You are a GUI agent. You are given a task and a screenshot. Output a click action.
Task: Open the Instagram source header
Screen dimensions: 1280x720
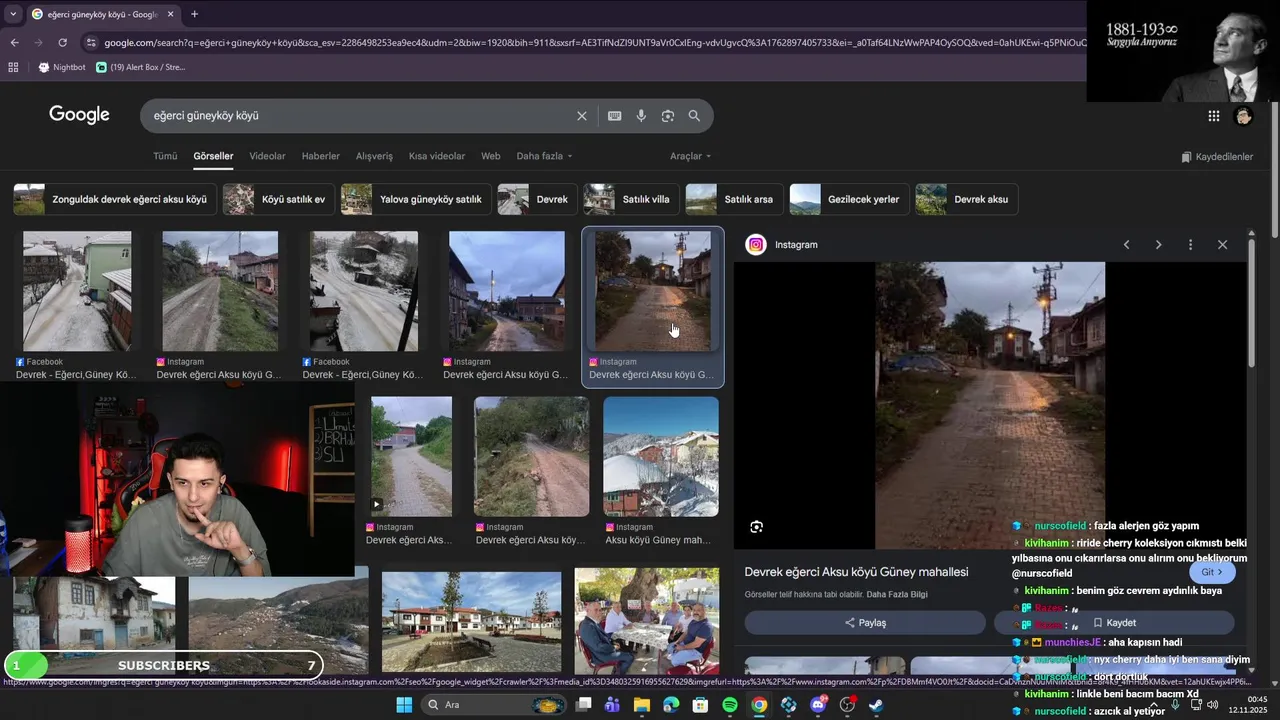click(782, 245)
